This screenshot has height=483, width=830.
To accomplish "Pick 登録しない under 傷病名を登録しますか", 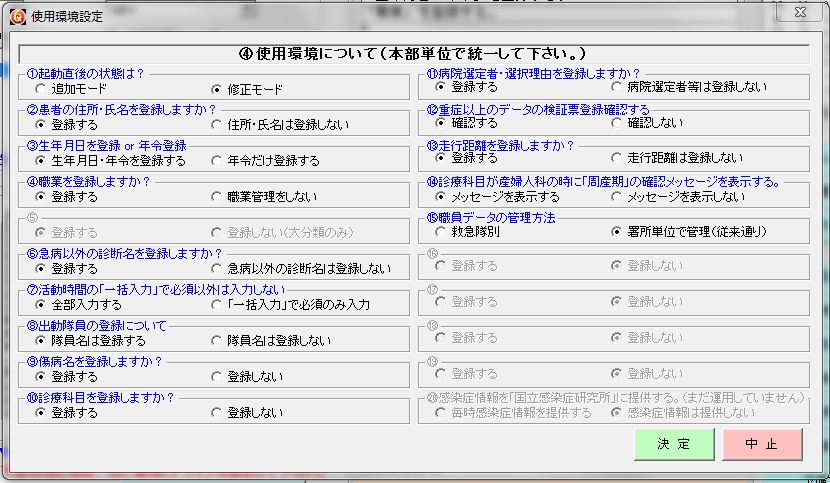I will pos(216,377).
